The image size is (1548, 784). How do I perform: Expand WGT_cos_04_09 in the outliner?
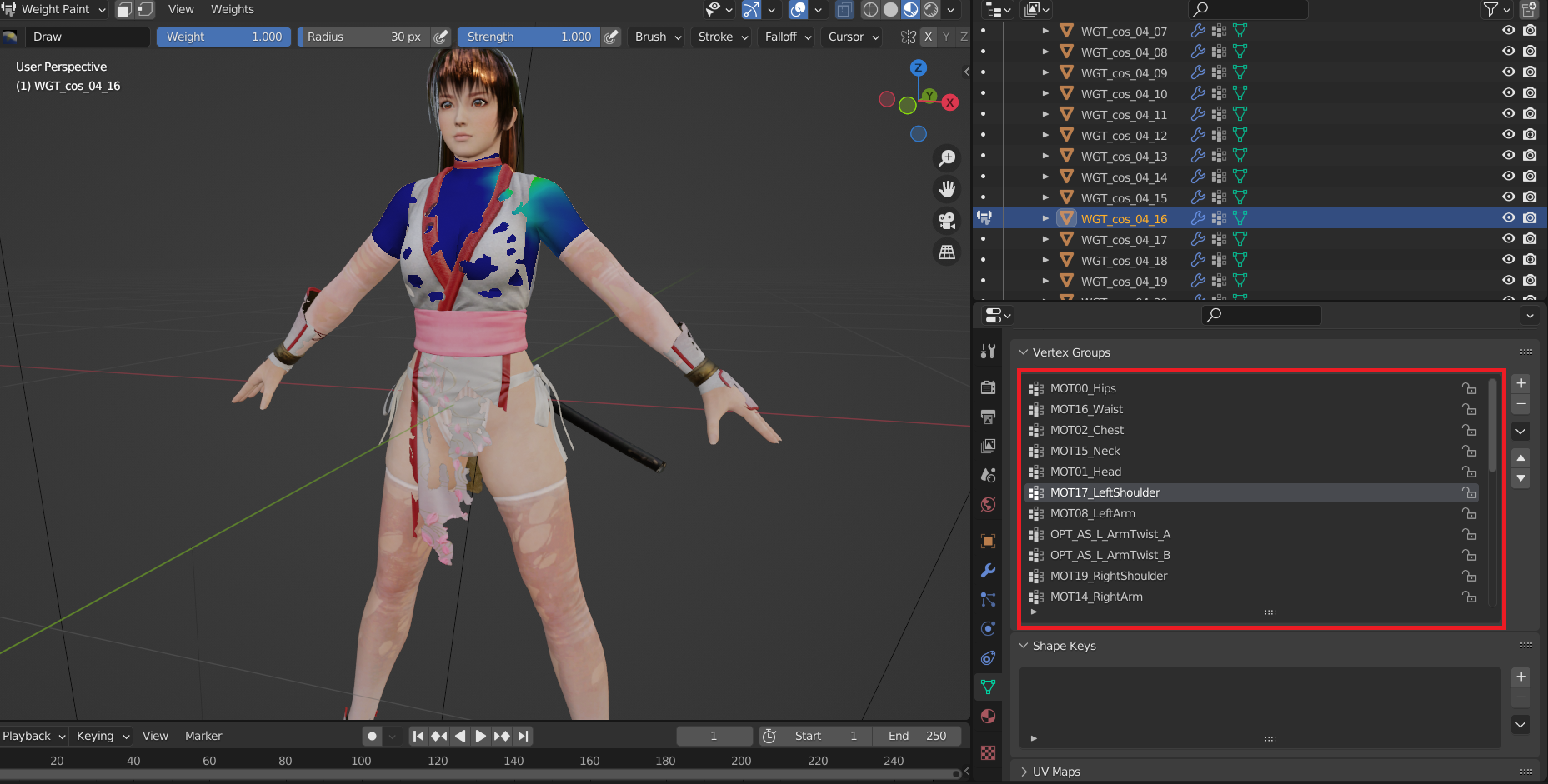coord(1045,72)
